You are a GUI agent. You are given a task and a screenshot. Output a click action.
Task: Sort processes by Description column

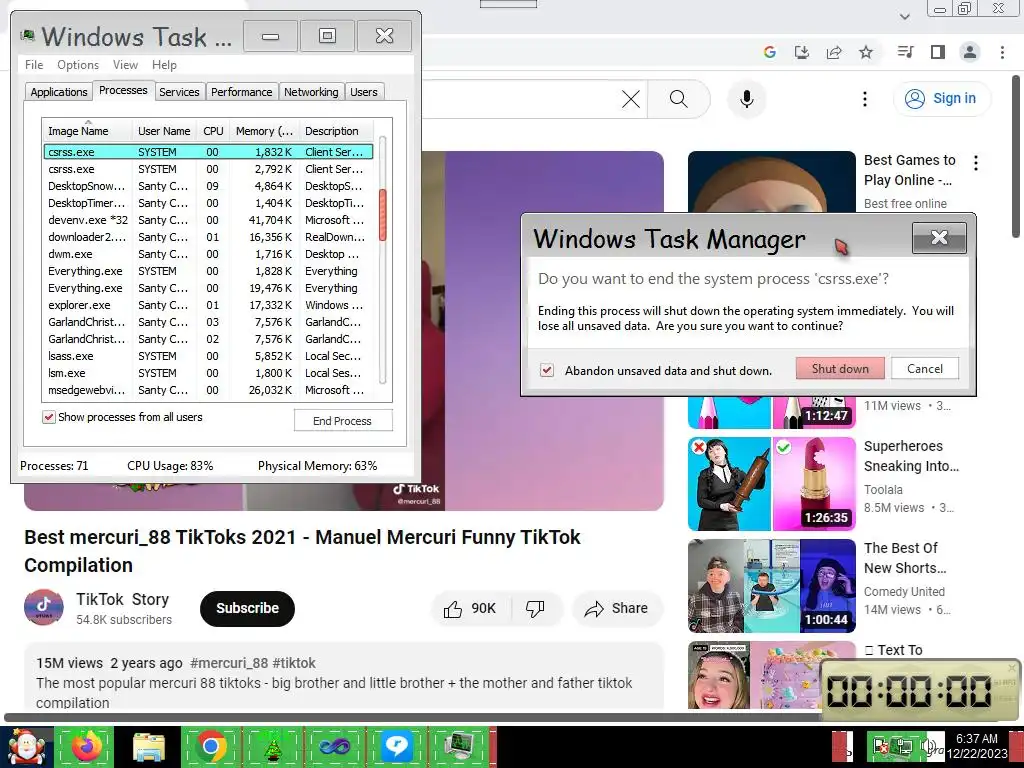click(x=336, y=131)
